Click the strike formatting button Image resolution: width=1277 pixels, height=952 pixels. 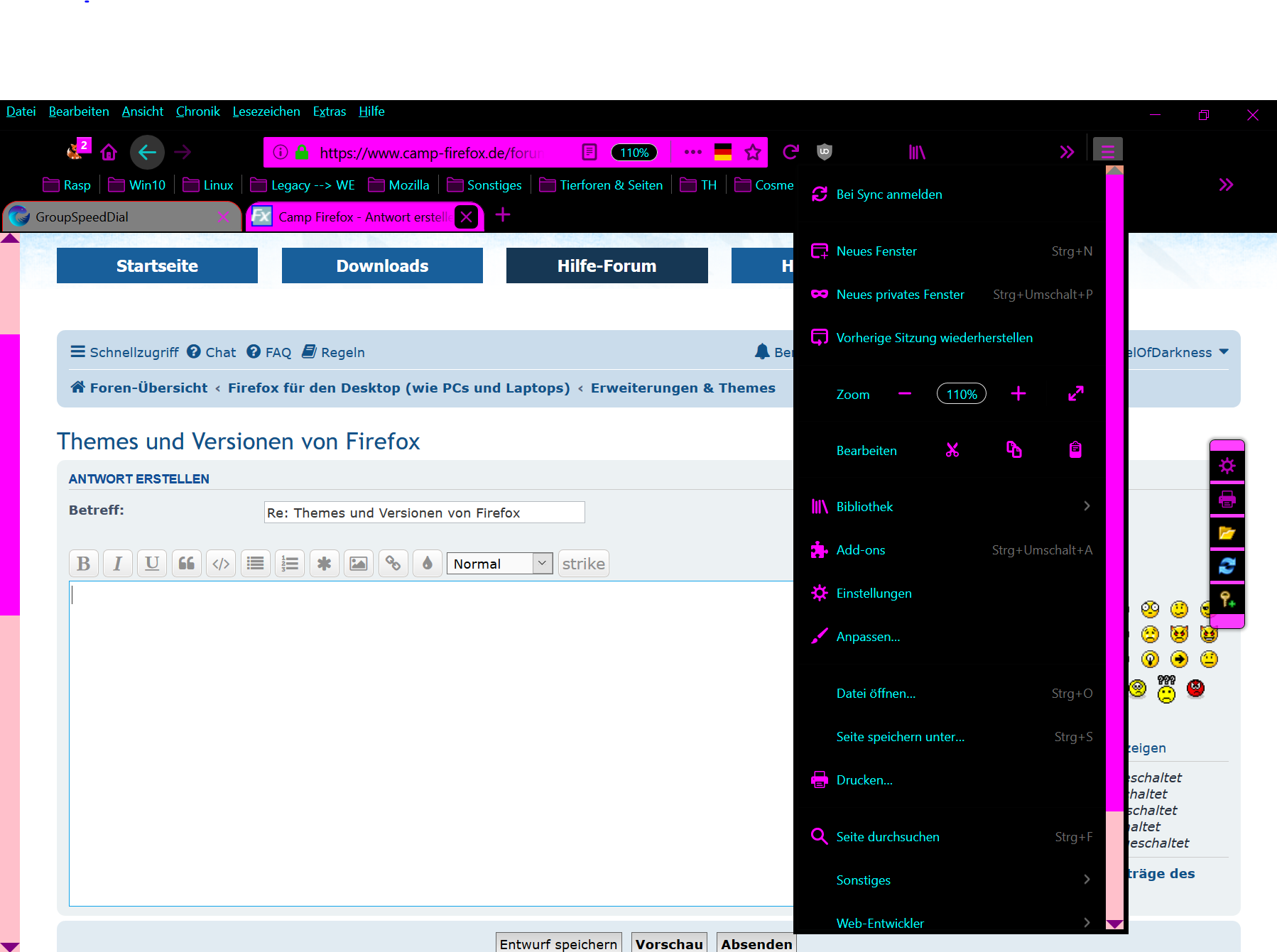click(584, 564)
